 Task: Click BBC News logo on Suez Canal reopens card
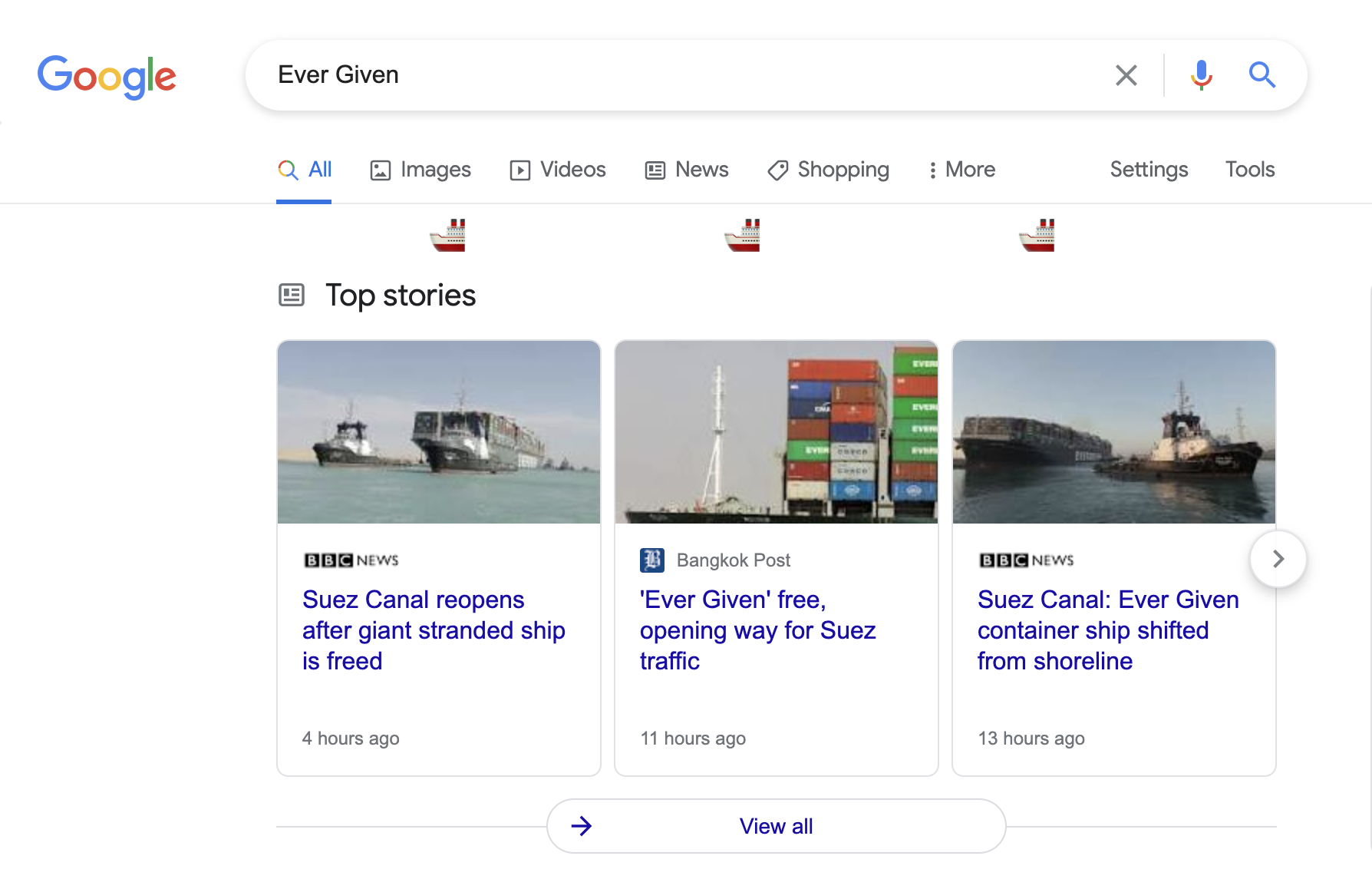click(351, 560)
